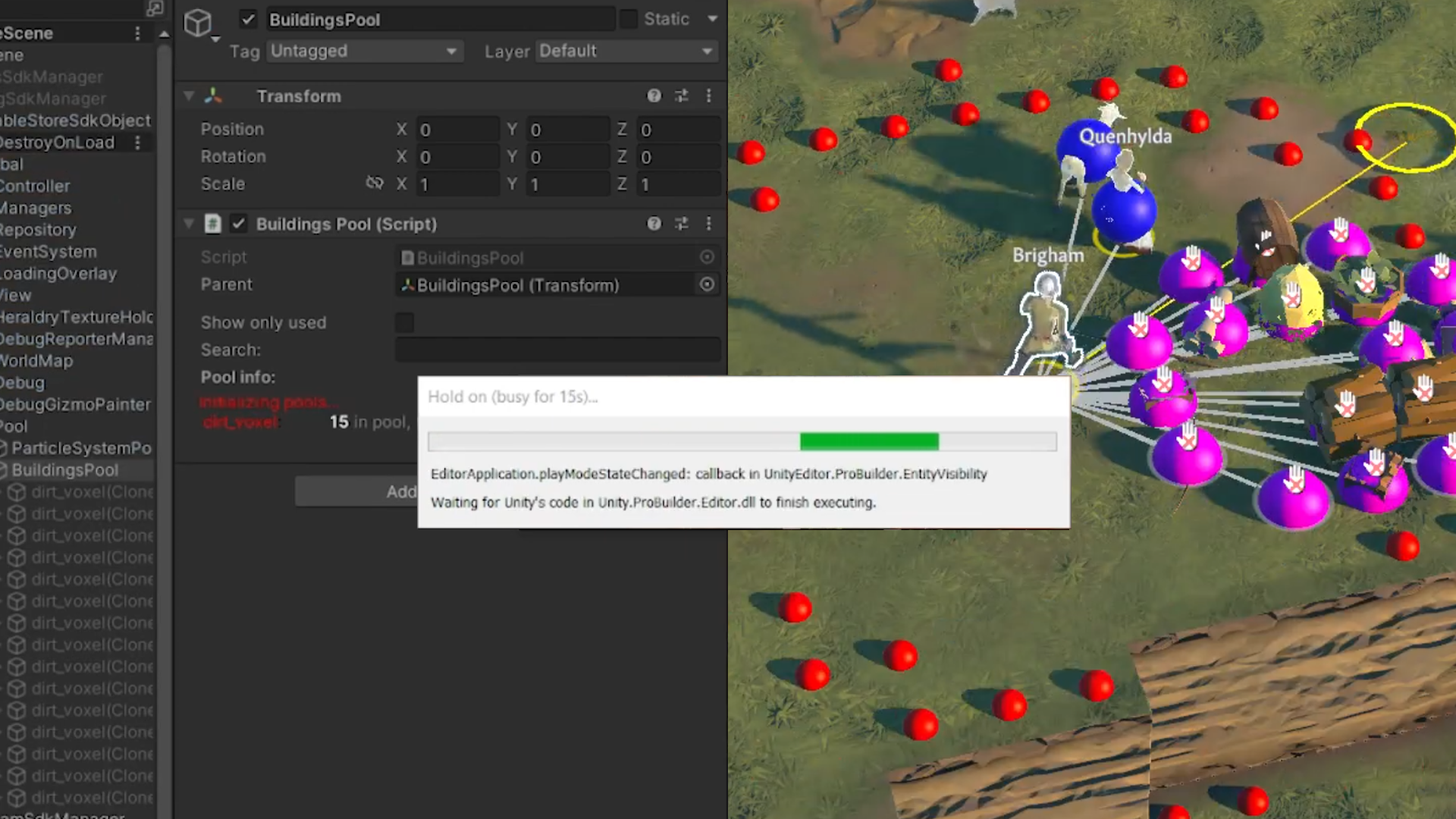
Task: Open Transform component help reference
Action: [x=654, y=96]
